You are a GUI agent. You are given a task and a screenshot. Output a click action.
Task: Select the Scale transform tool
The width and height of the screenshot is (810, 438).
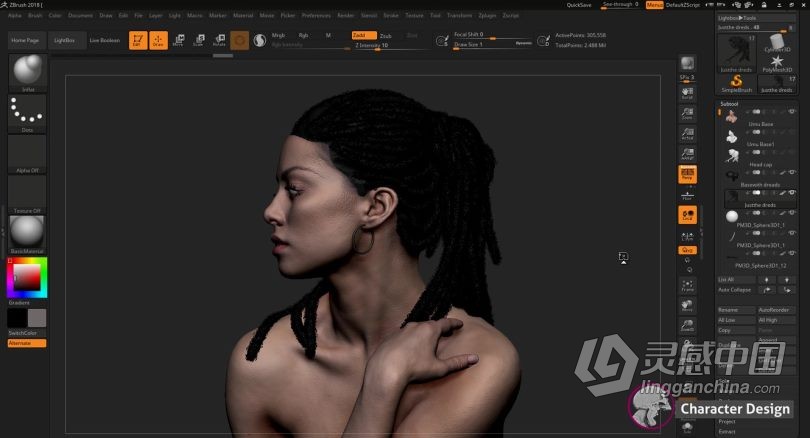tap(199, 40)
